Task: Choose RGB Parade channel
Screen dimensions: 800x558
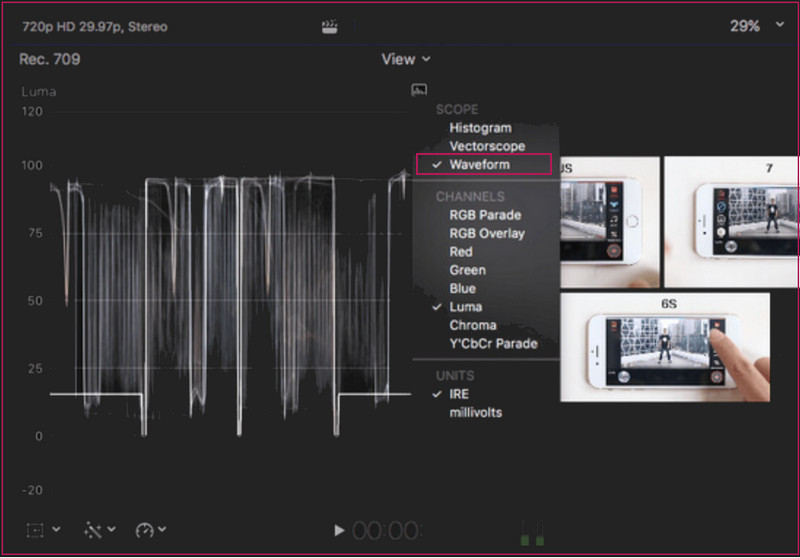Action: (485, 215)
